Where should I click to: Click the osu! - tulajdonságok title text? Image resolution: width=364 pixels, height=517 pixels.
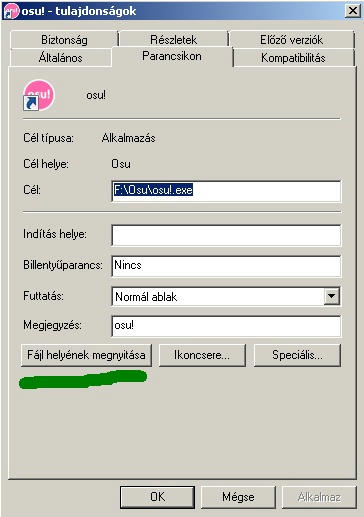(x=79, y=11)
